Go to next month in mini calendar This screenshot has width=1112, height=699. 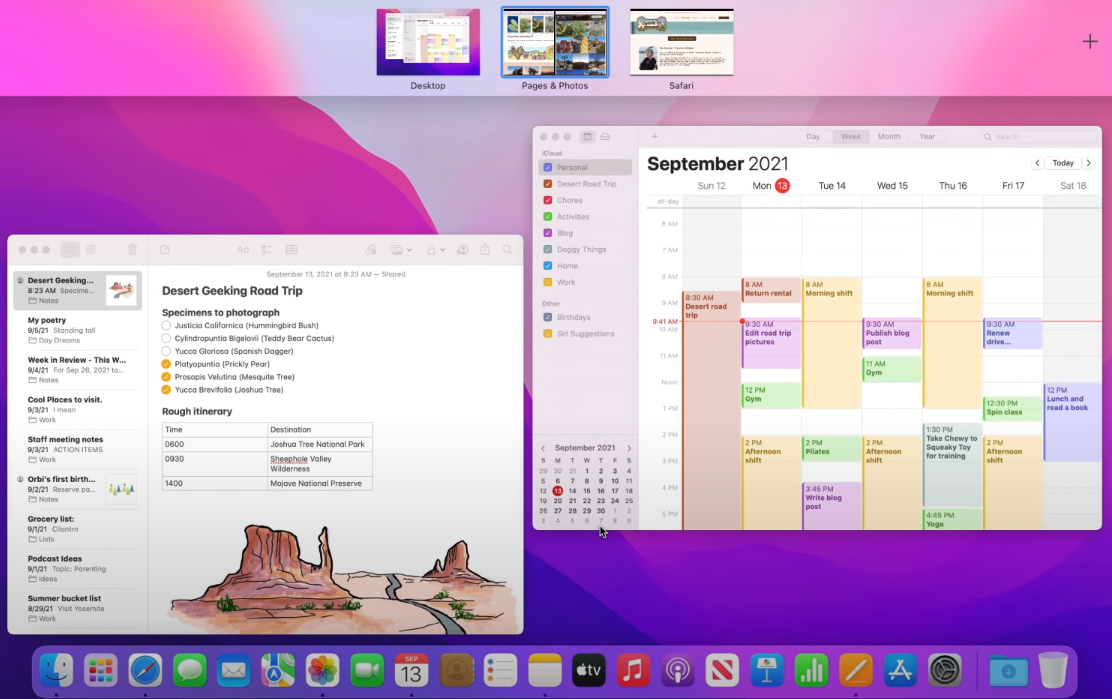coord(629,448)
